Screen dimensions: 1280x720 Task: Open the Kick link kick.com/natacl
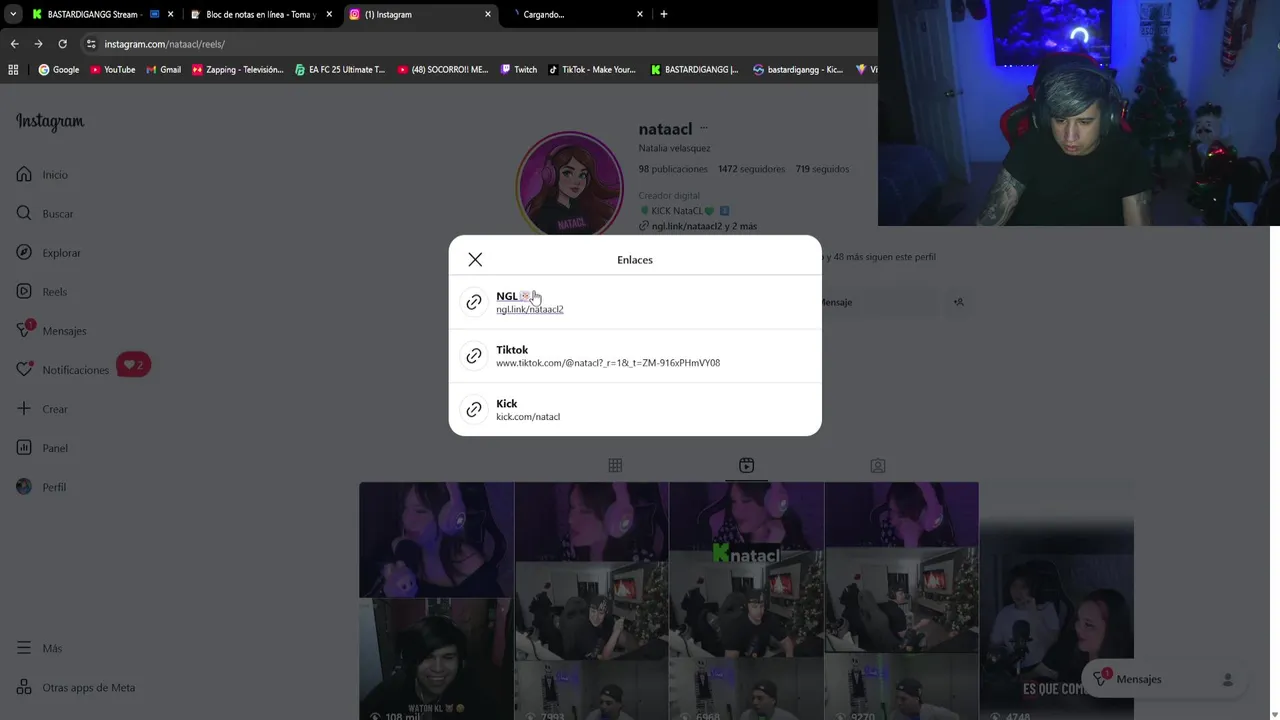pos(635,410)
